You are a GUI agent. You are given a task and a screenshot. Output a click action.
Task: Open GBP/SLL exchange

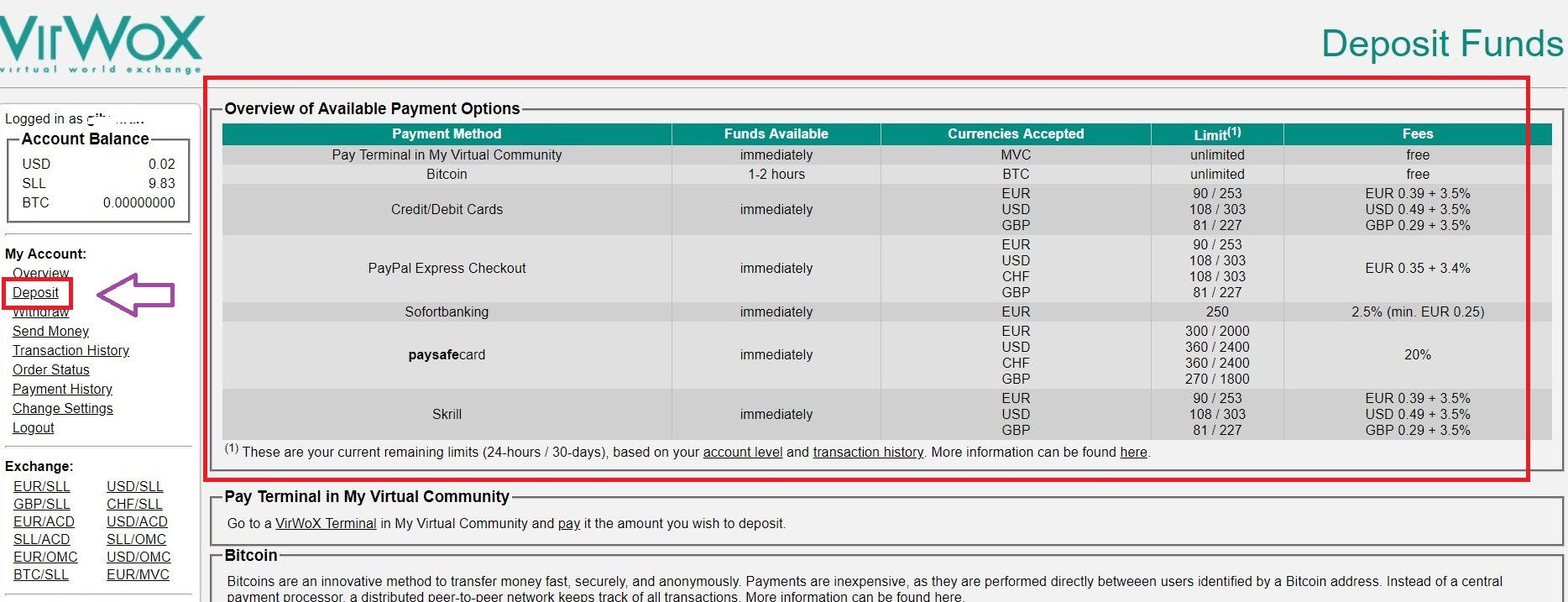tap(41, 504)
